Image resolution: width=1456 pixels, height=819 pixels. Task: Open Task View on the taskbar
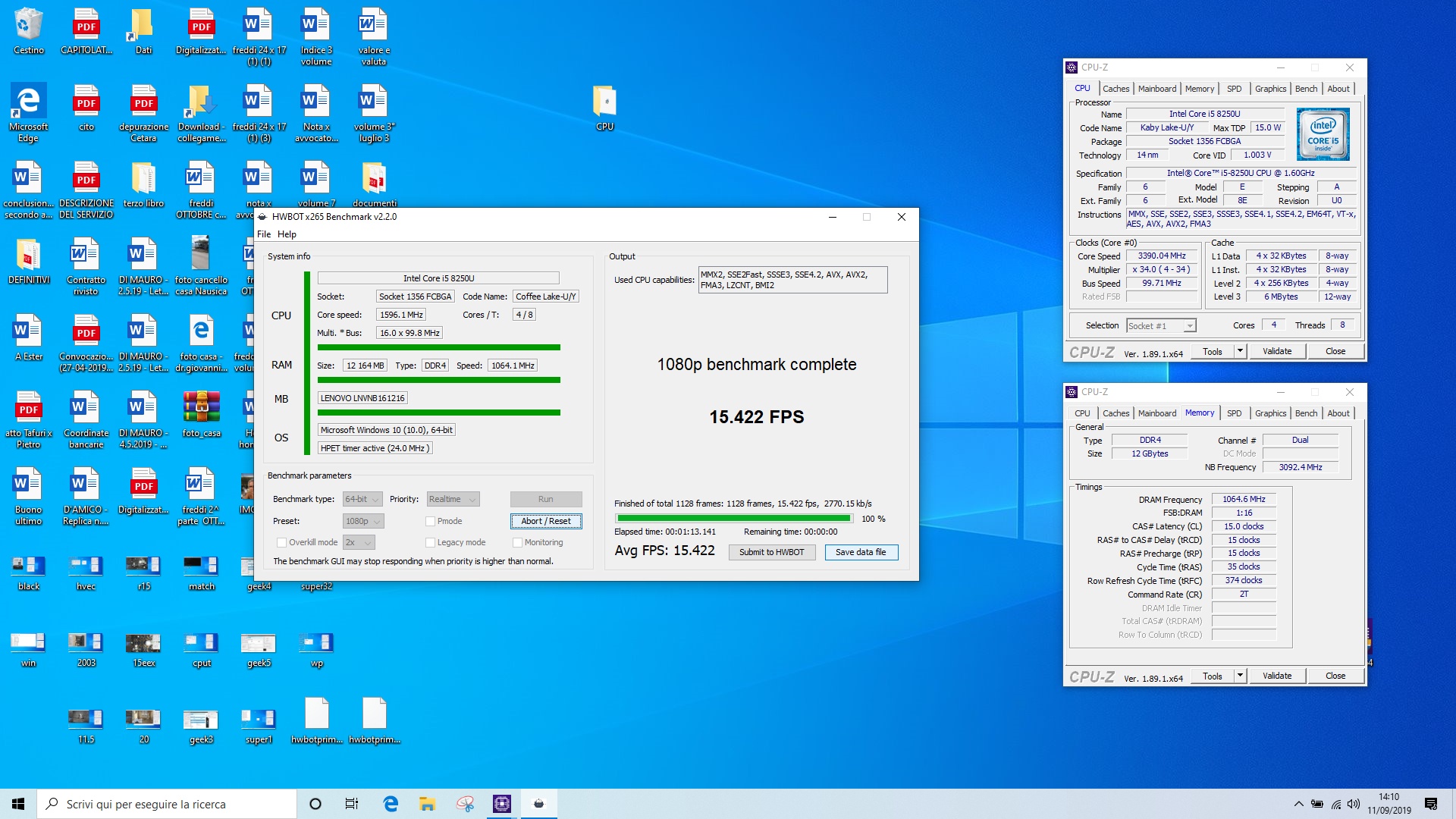tap(352, 804)
